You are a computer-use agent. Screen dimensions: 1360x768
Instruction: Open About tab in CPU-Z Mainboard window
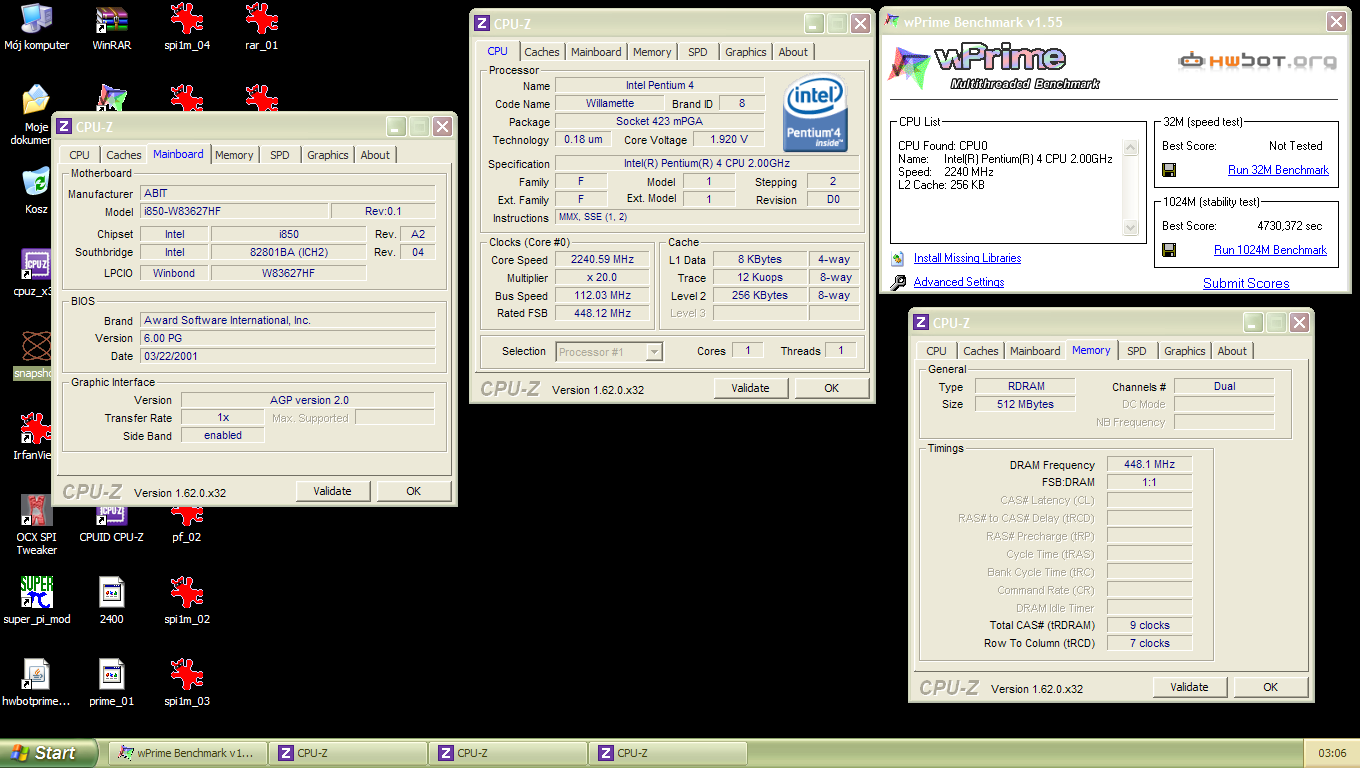coord(375,155)
